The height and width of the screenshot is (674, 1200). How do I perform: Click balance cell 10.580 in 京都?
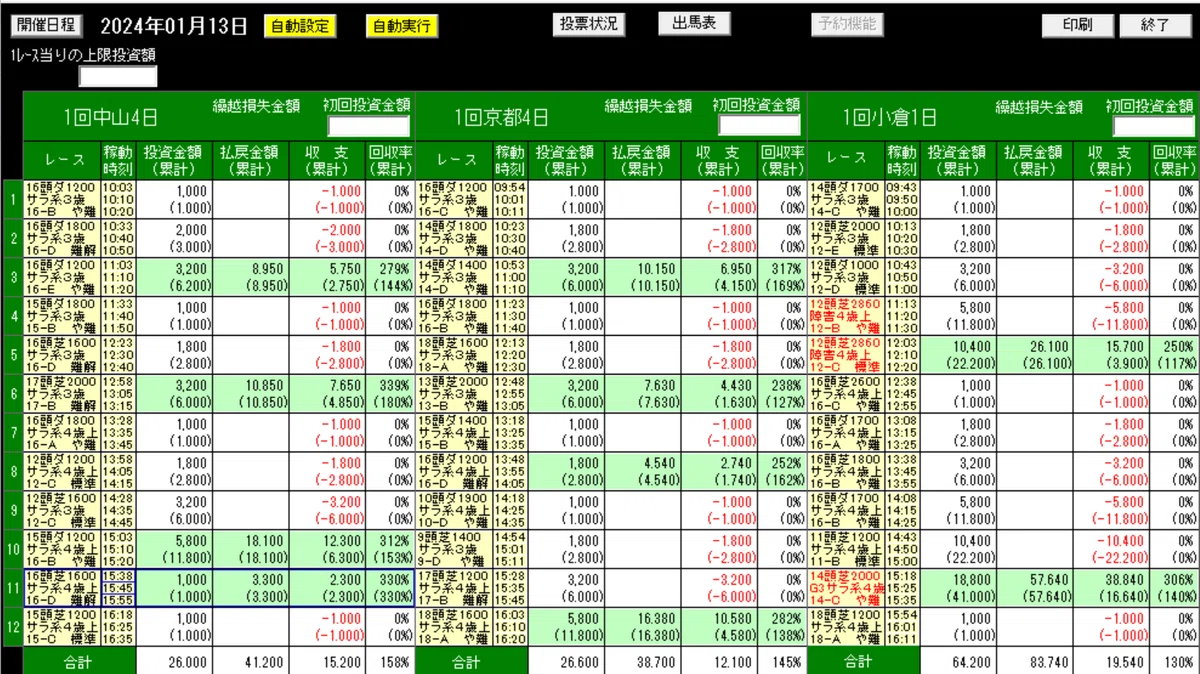pyautogui.click(x=721, y=627)
